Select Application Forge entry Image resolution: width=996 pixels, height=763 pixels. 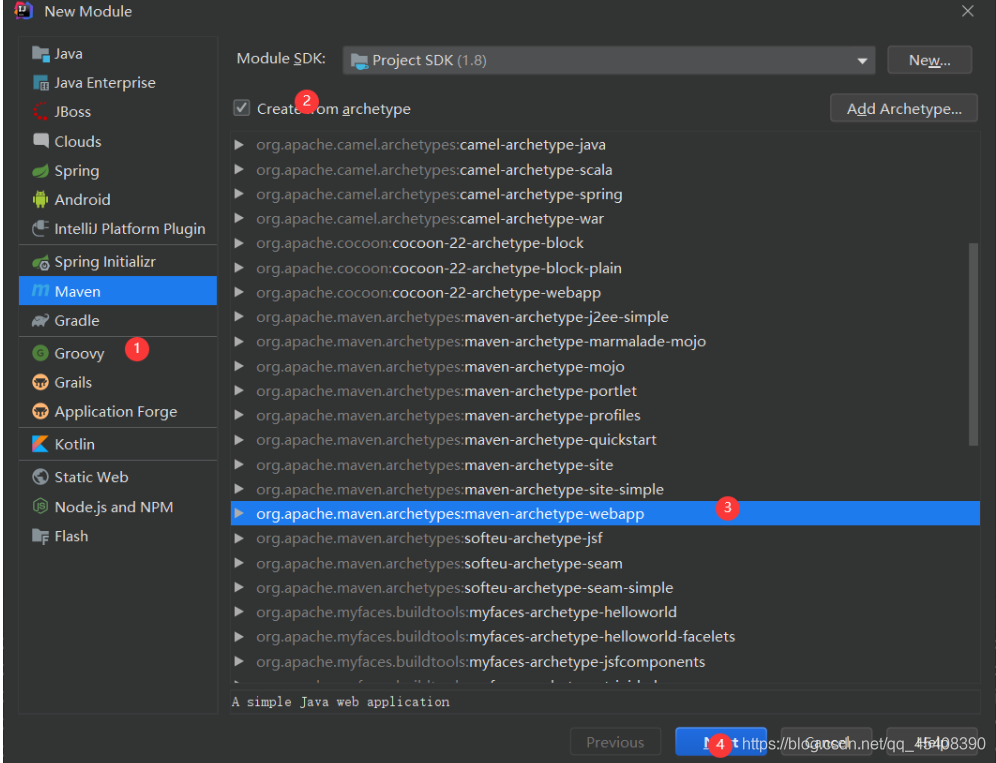pyautogui.click(x=118, y=412)
